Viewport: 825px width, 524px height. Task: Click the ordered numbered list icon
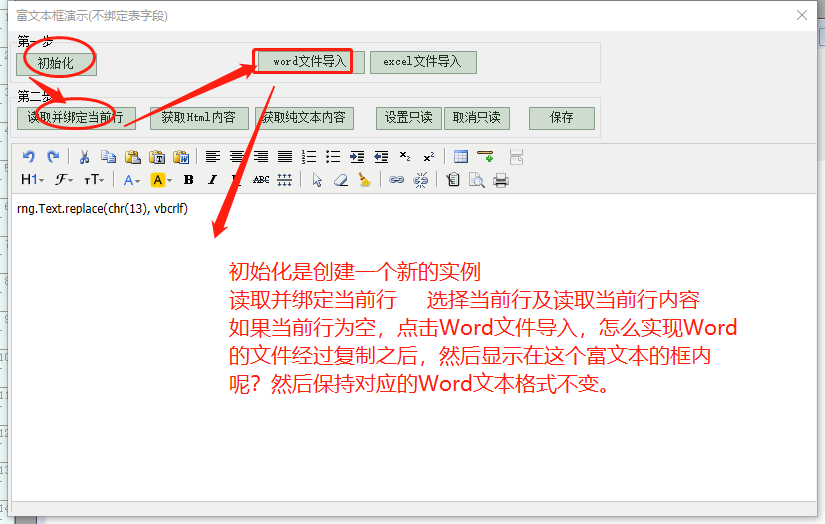[x=309, y=157]
